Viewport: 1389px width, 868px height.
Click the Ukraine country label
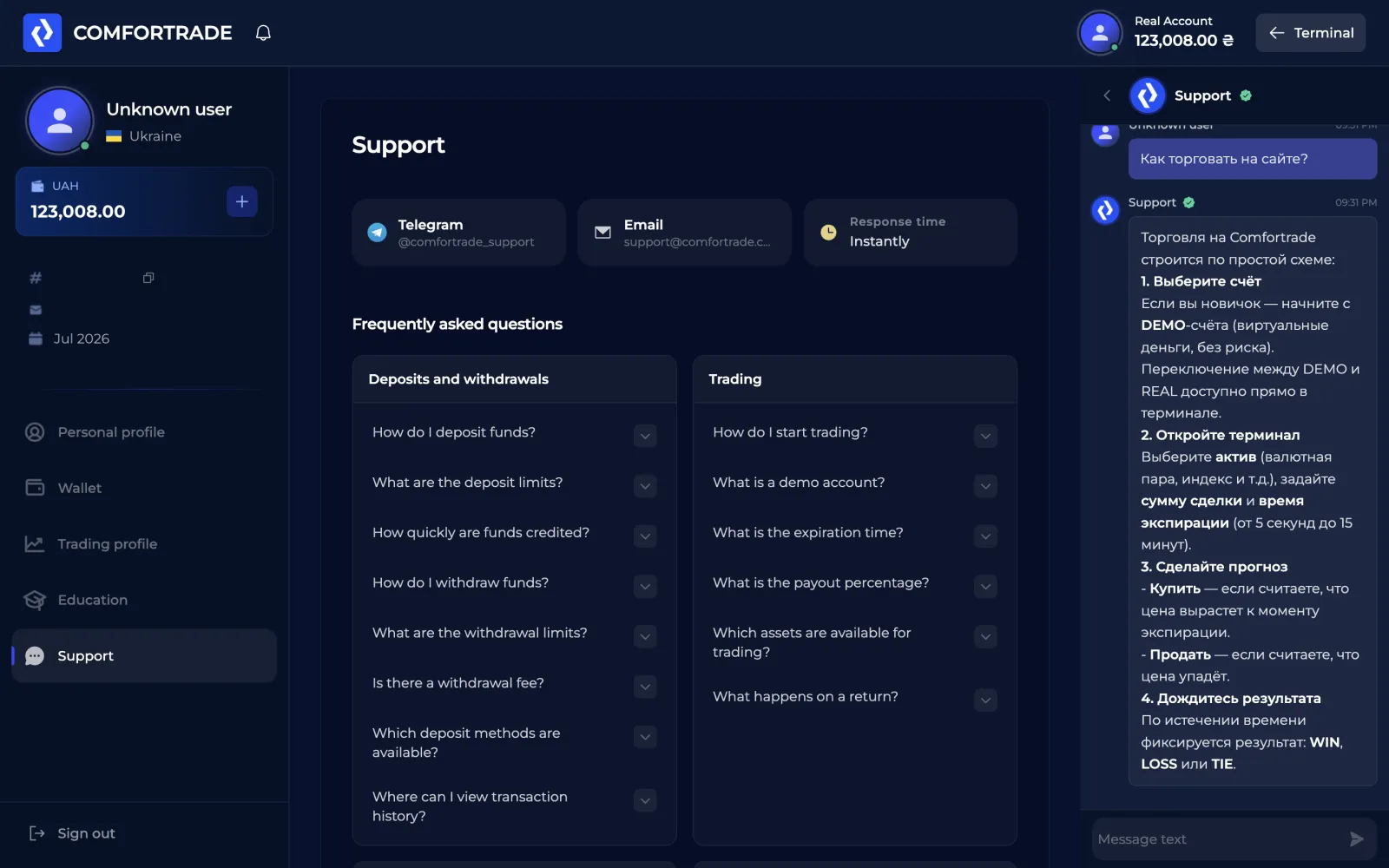click(x=155, y=136)
